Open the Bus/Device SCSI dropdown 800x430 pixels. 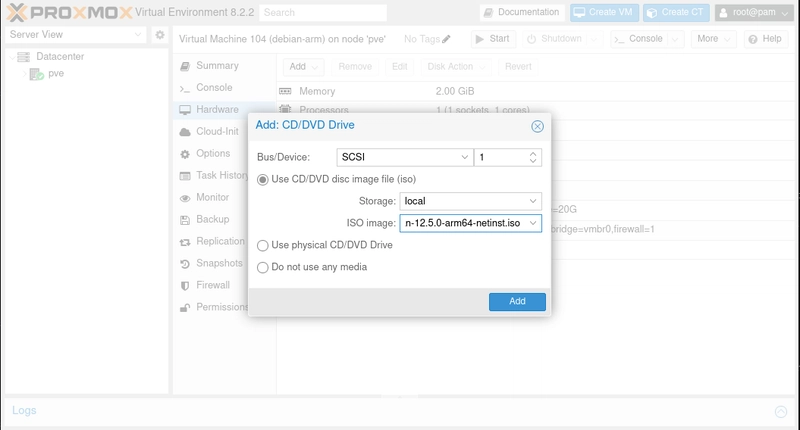point(404,157)
